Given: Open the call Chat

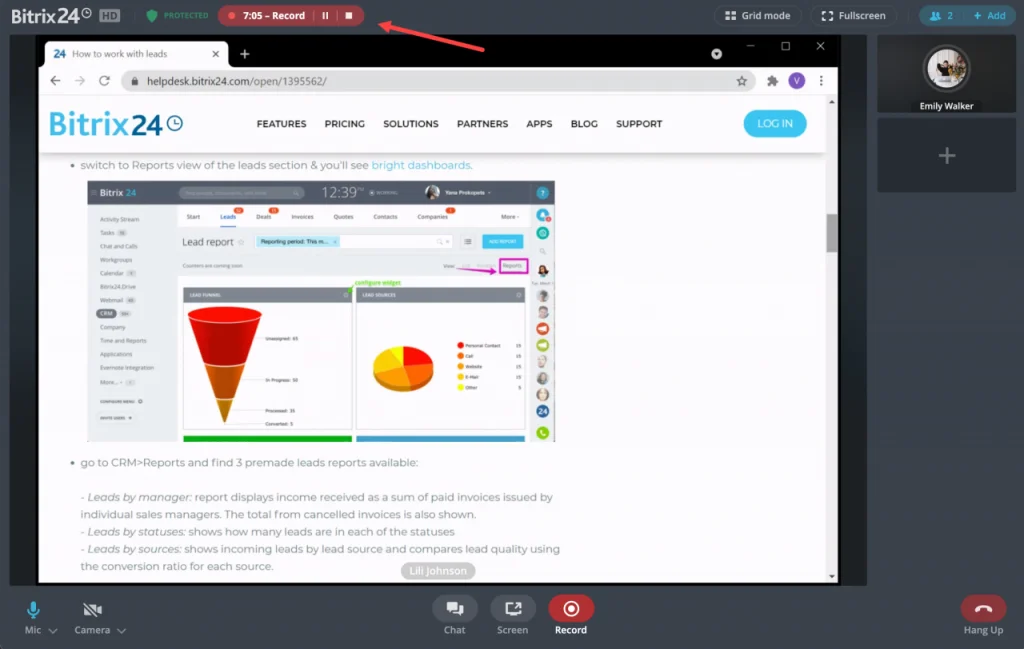Looking at the screenshot, I should click(455, 615).
